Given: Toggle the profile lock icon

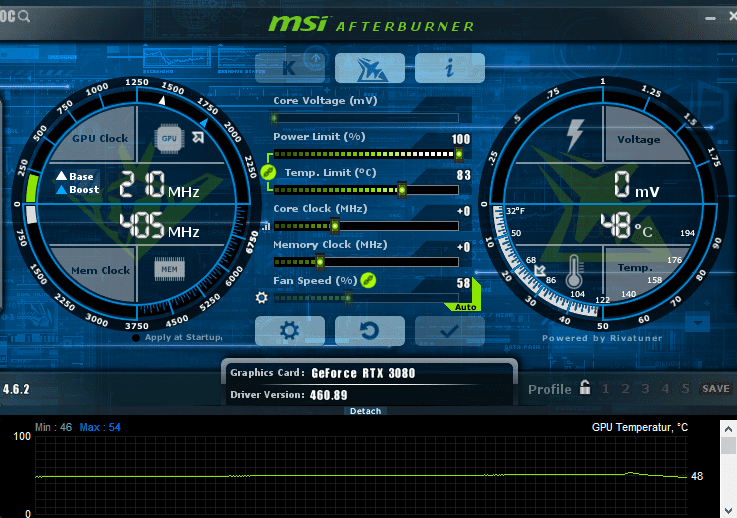Looking at the screenshot, I should pos(585,387).
